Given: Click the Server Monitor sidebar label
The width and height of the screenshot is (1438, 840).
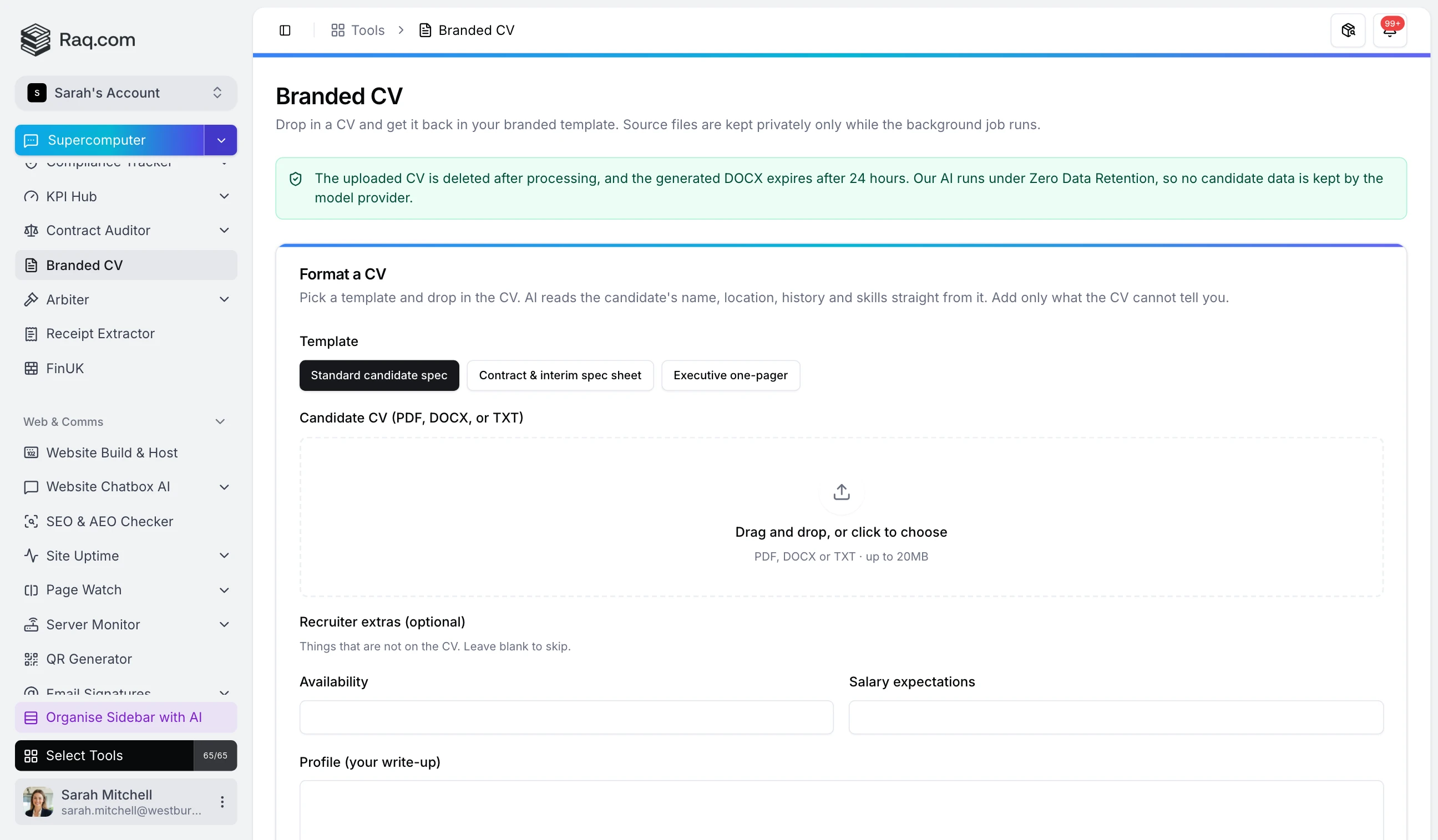Looking at the screenshot, I should [x=93, y=624].
